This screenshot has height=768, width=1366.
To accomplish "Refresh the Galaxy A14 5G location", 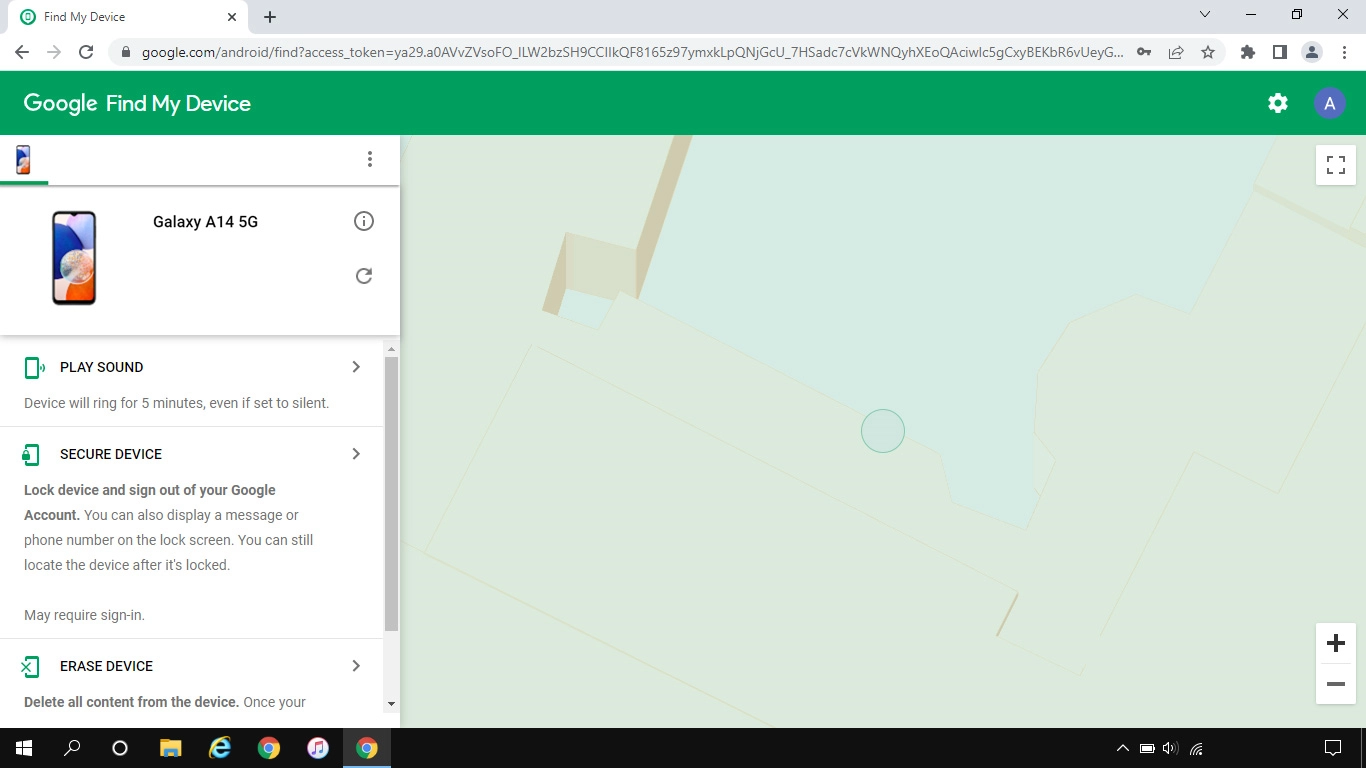I will pyautogui.click(x=364, y=276).
